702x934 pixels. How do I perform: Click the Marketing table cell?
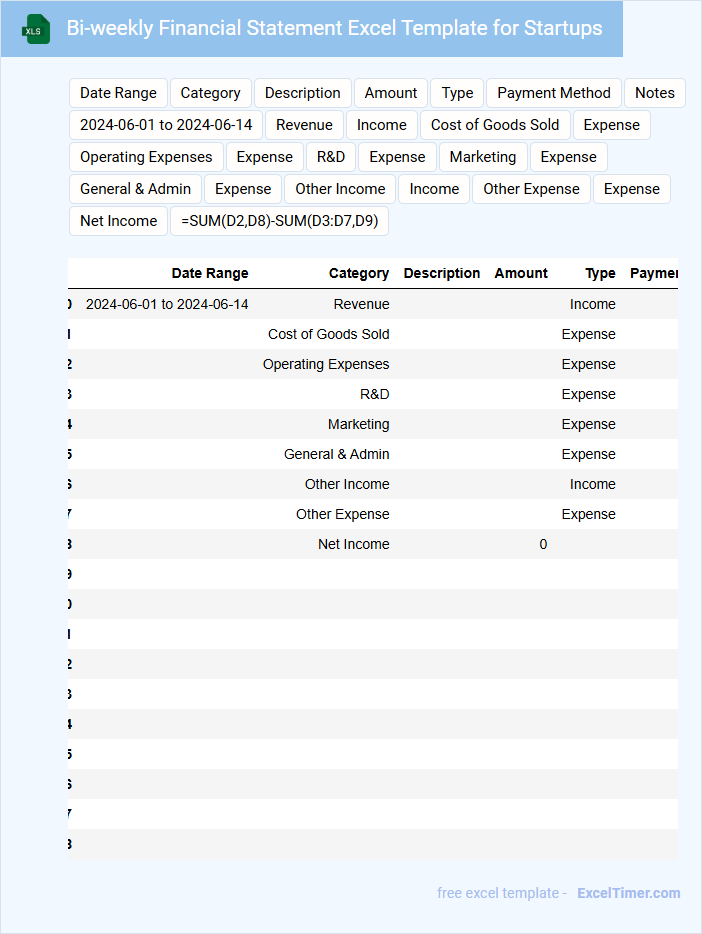point(358,424)
